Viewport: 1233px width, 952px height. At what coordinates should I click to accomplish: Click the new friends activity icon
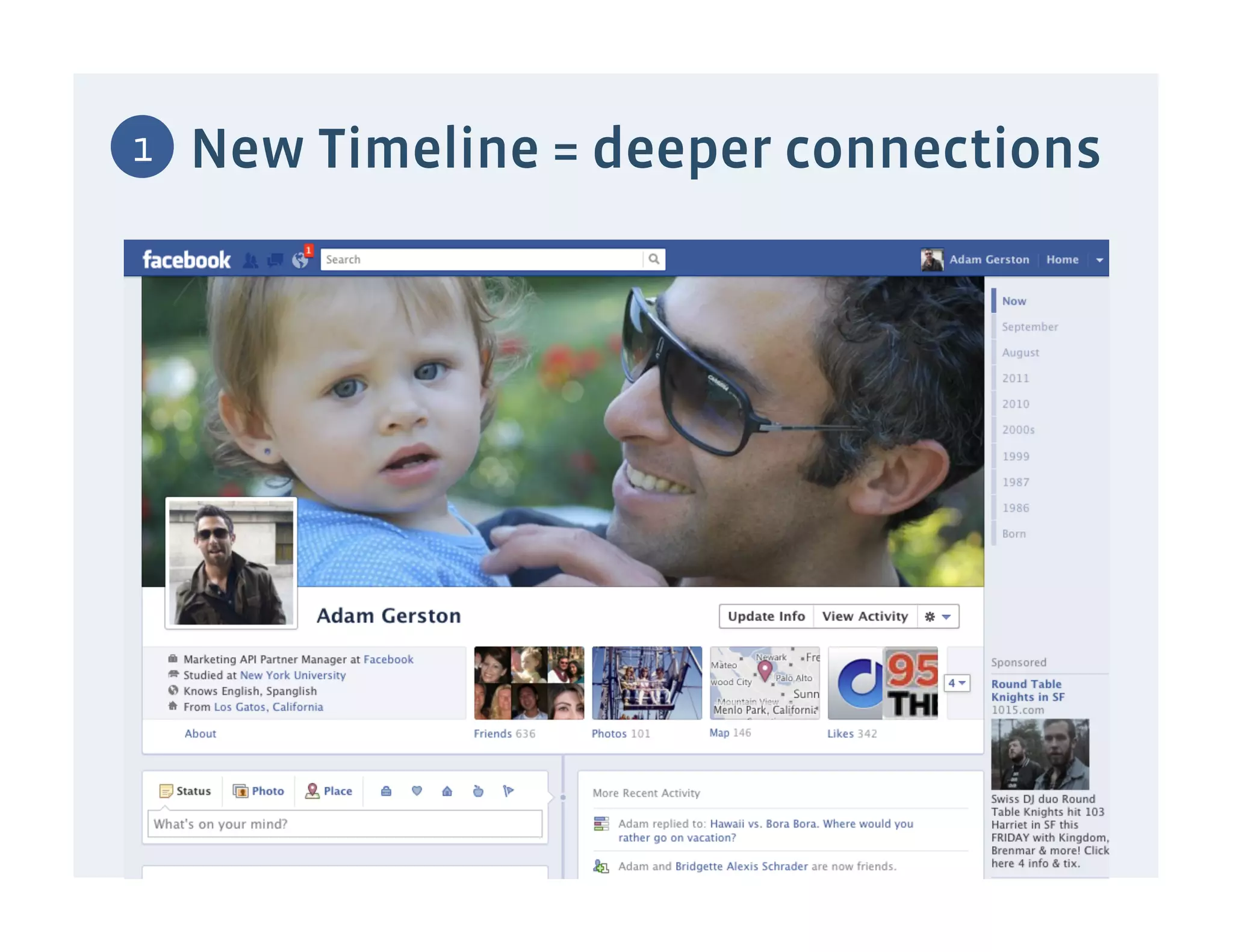click(x=601, y=867)
